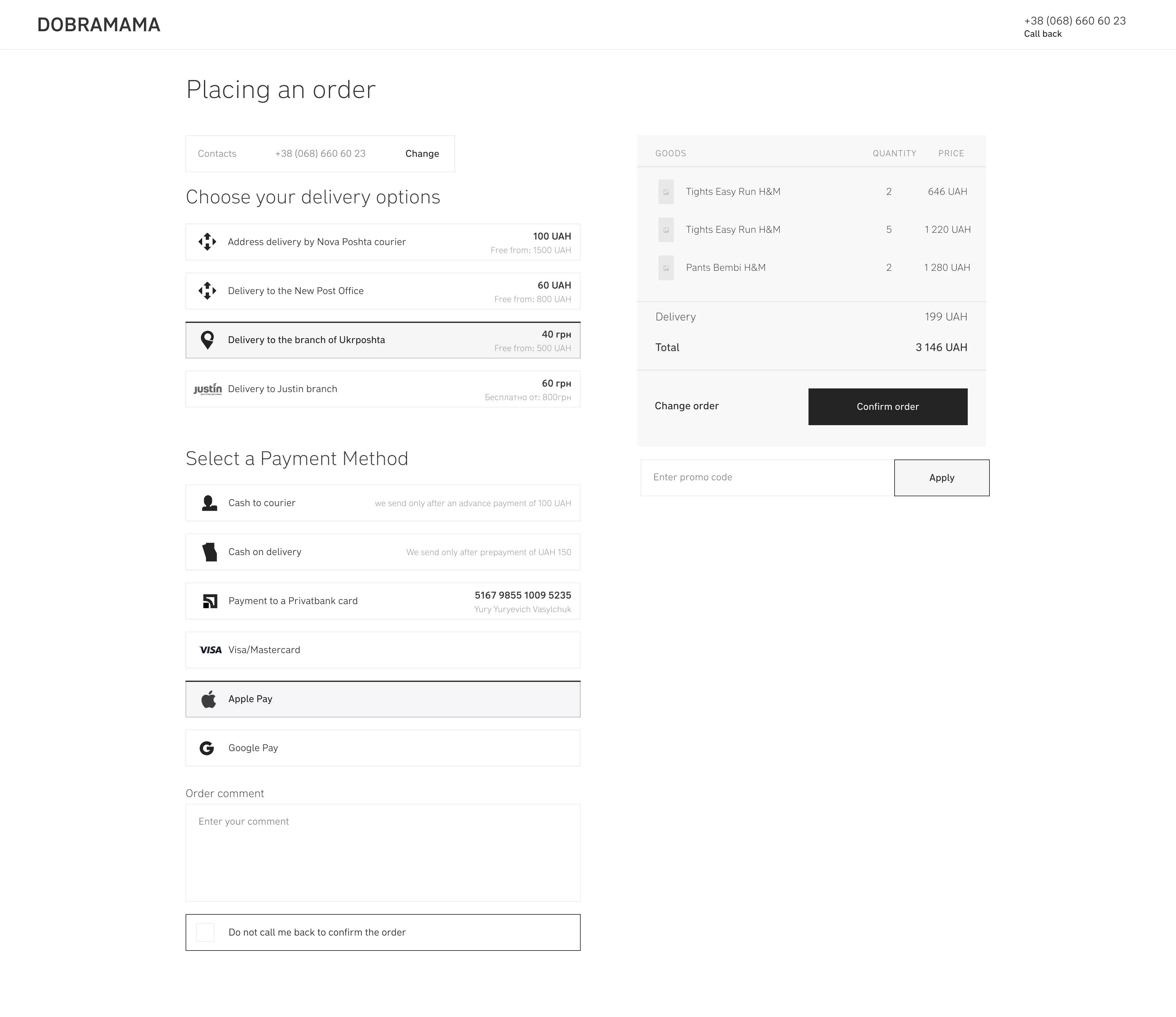Screen dimensions: 1176x1017
Task: Click the Cash to courier person icon
Action: pos(209,503)
